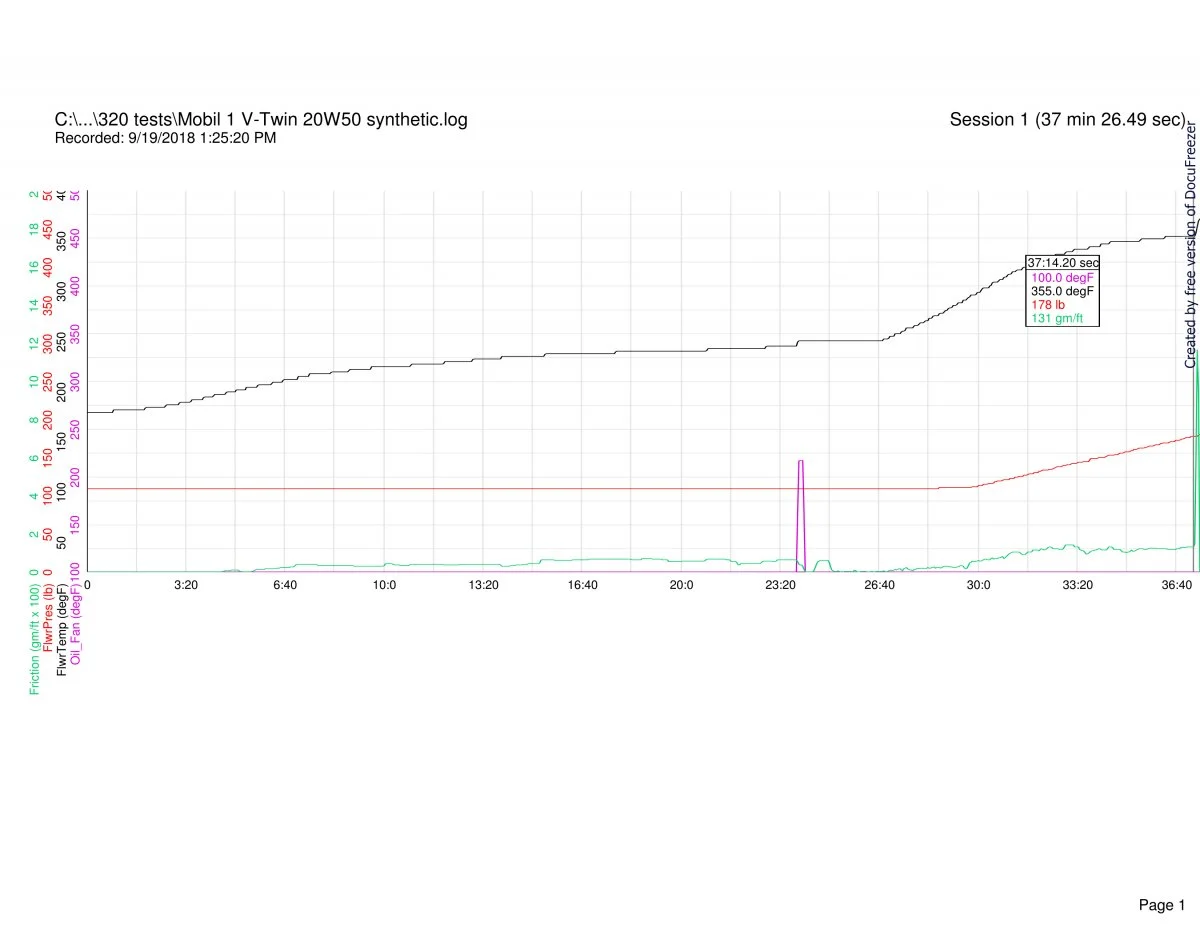Click the 178 lb tooltip reading

pyautogui.click(x=1048, y=305)
